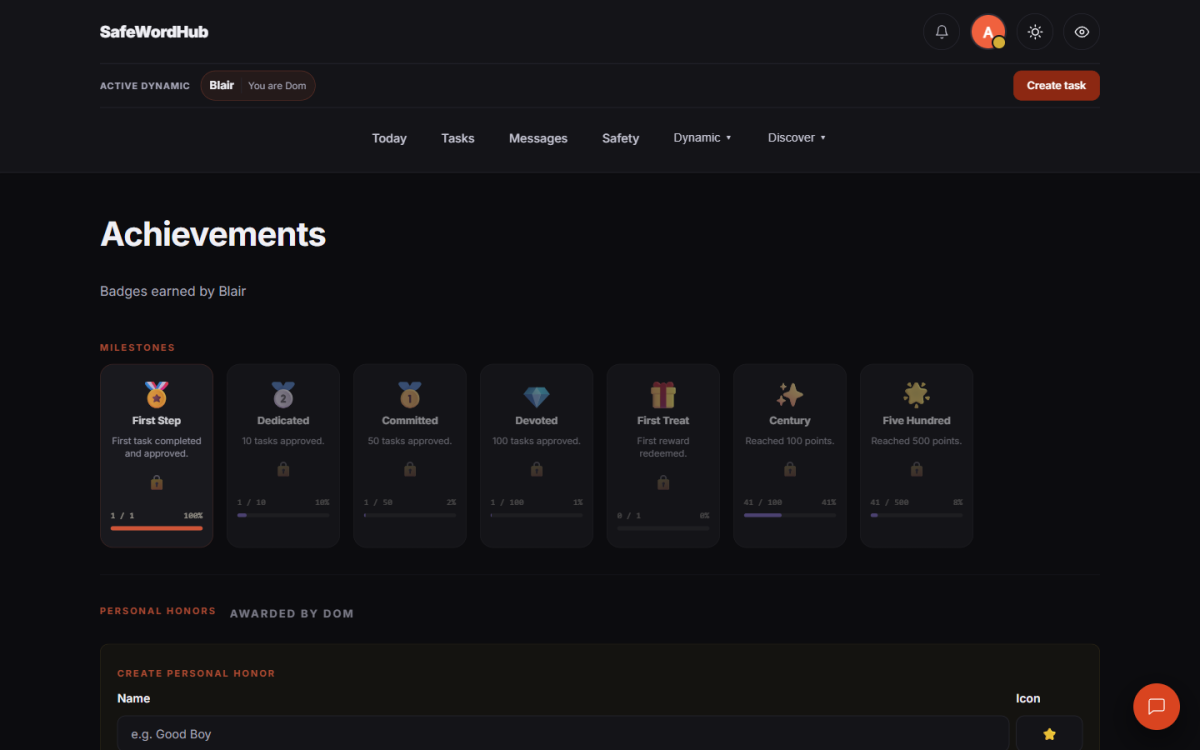This screenshot has height=750, width=1200.
Task: Click the Century progress bar
Action: pos(790,515)
